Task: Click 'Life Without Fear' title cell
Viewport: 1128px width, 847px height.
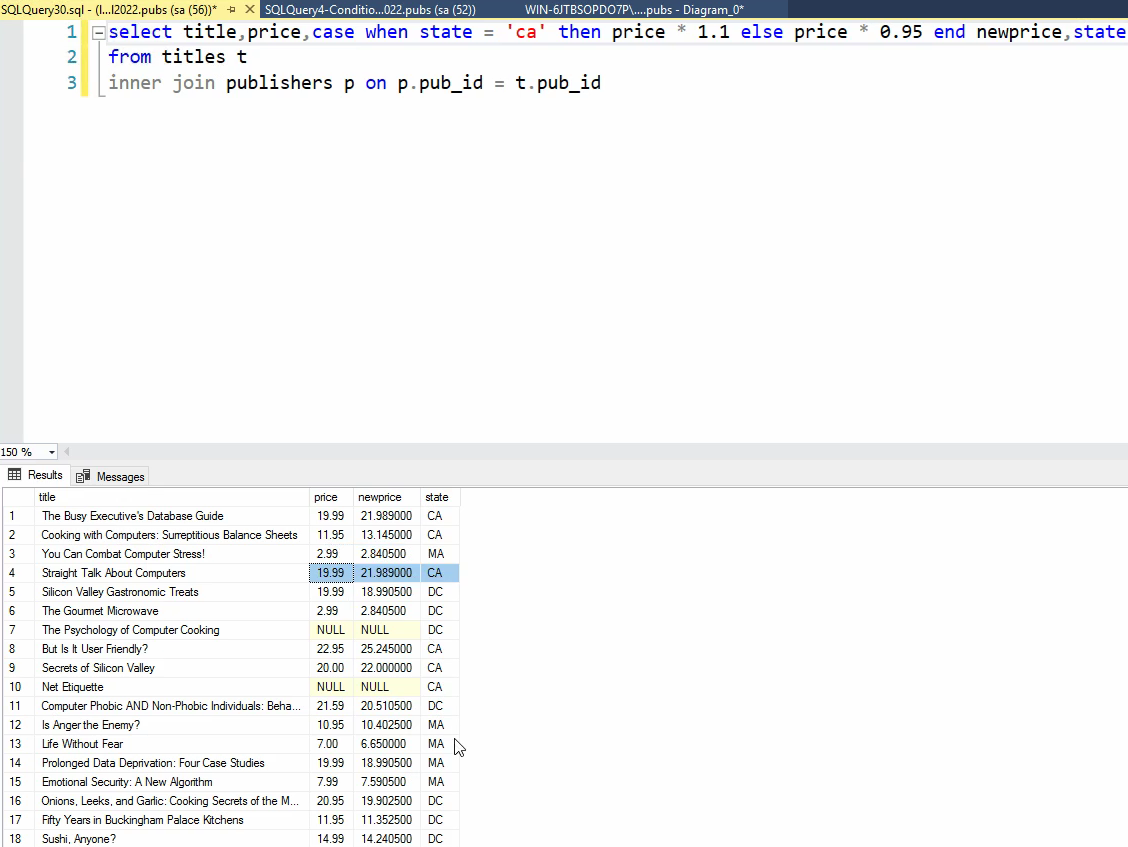Action: (172, 744)
